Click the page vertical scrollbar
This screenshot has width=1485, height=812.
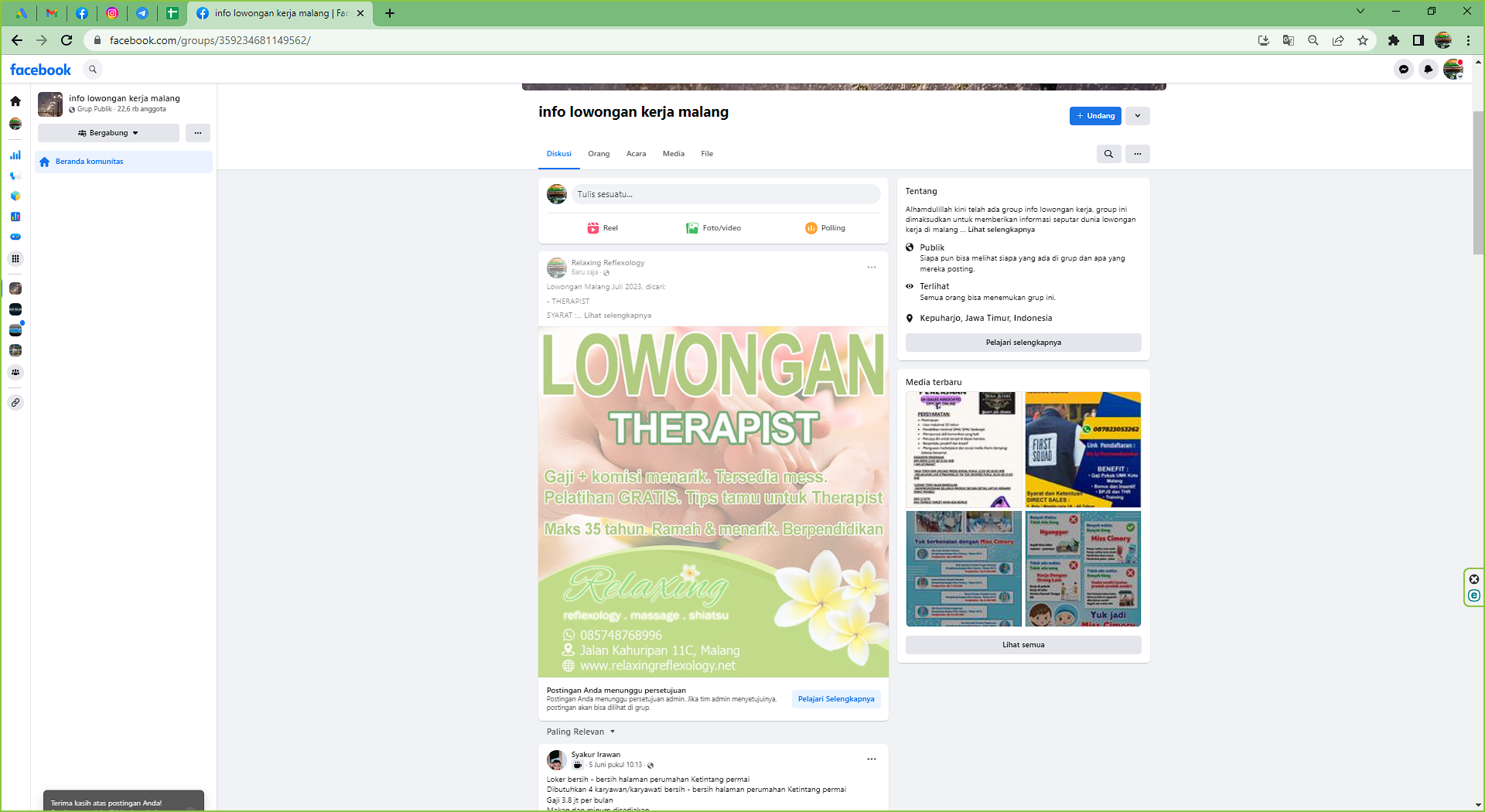point(1478,183)
